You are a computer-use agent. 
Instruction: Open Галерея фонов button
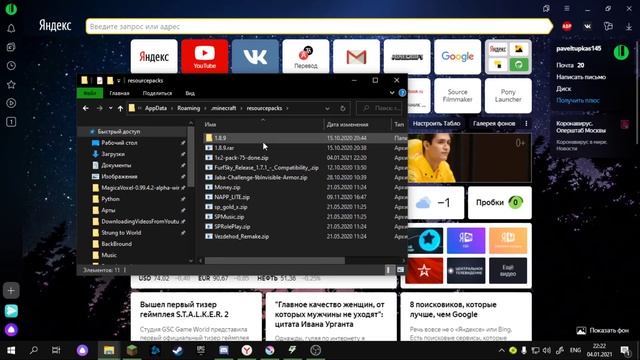[x=494, y=123]
